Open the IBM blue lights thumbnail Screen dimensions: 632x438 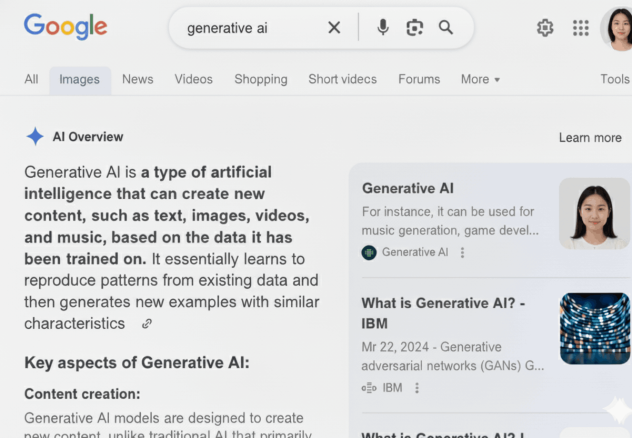tap(595, 328)
